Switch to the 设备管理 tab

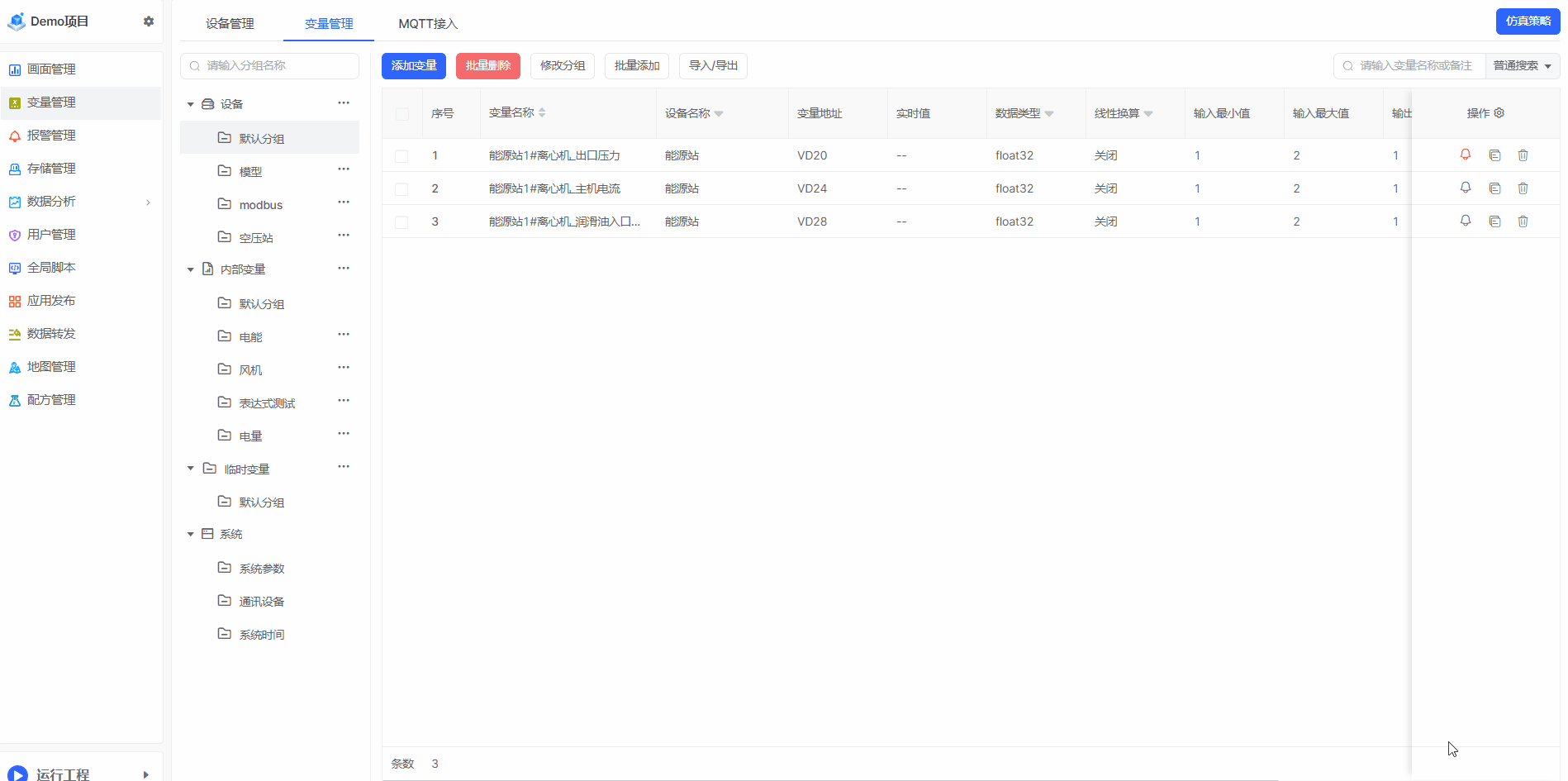[230, 24]
